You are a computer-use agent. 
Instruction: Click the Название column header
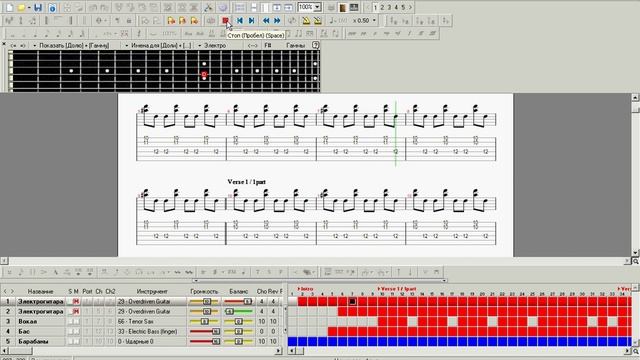click(x=40, y=291)
